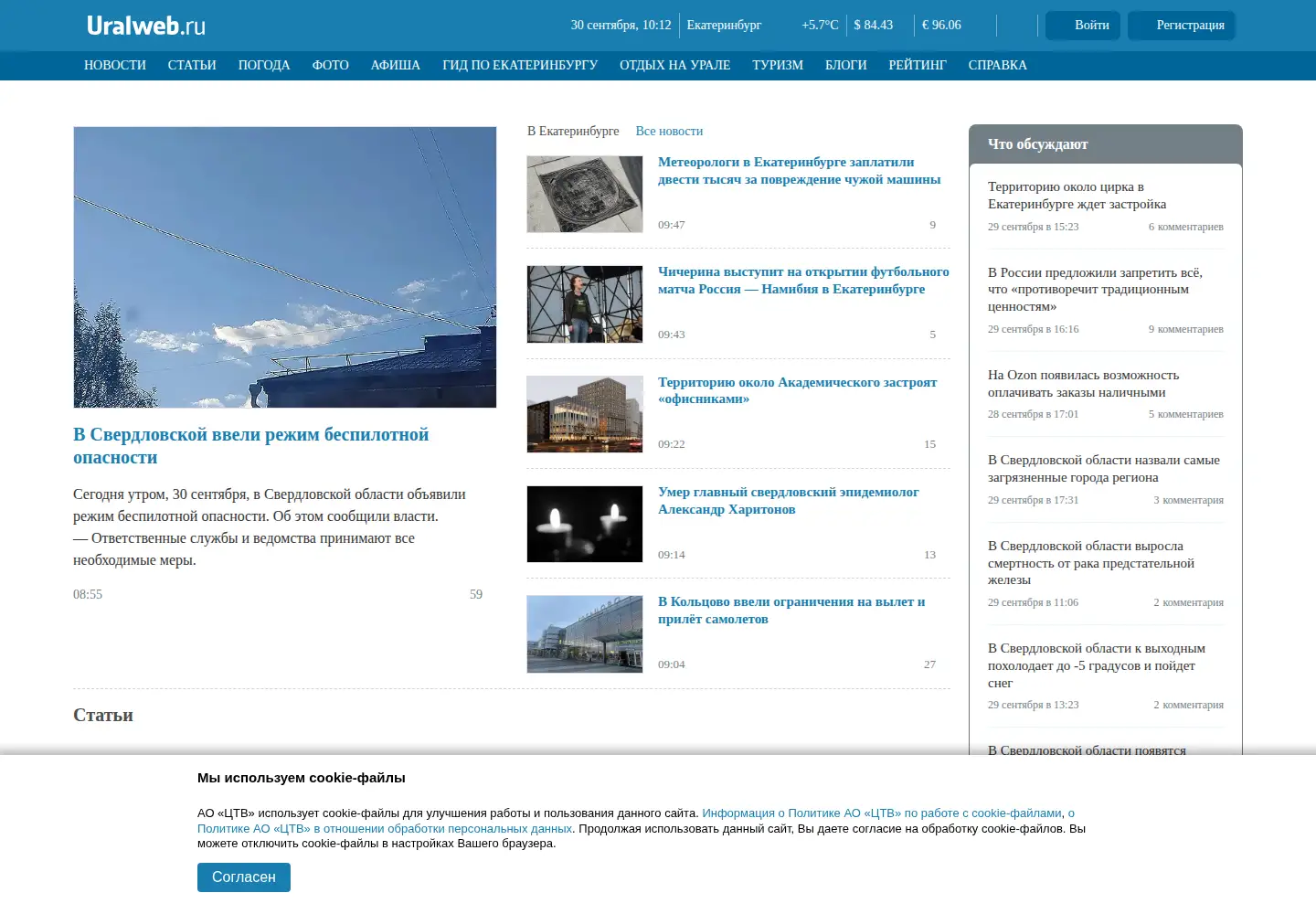Open the Чичерина выступит headline
Screen dimensions: 1316x914
(x=803, y=281)
